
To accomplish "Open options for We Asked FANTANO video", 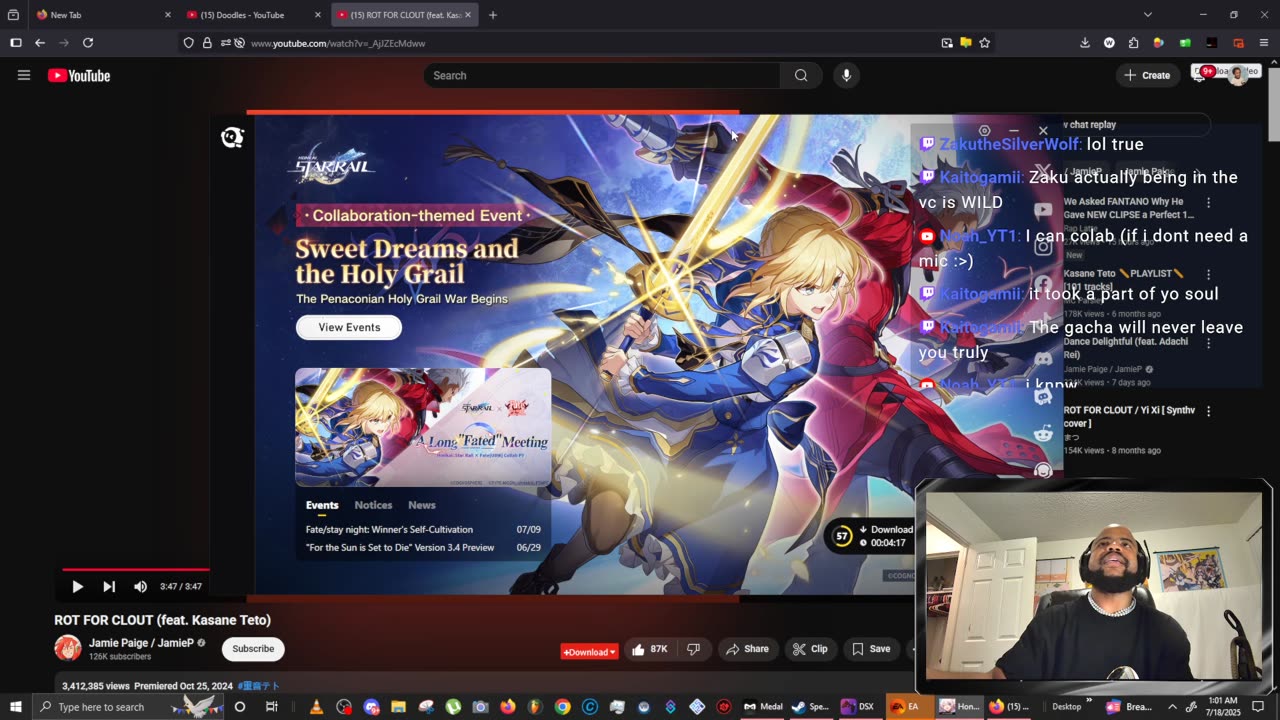I will [x=1208, y=202].
